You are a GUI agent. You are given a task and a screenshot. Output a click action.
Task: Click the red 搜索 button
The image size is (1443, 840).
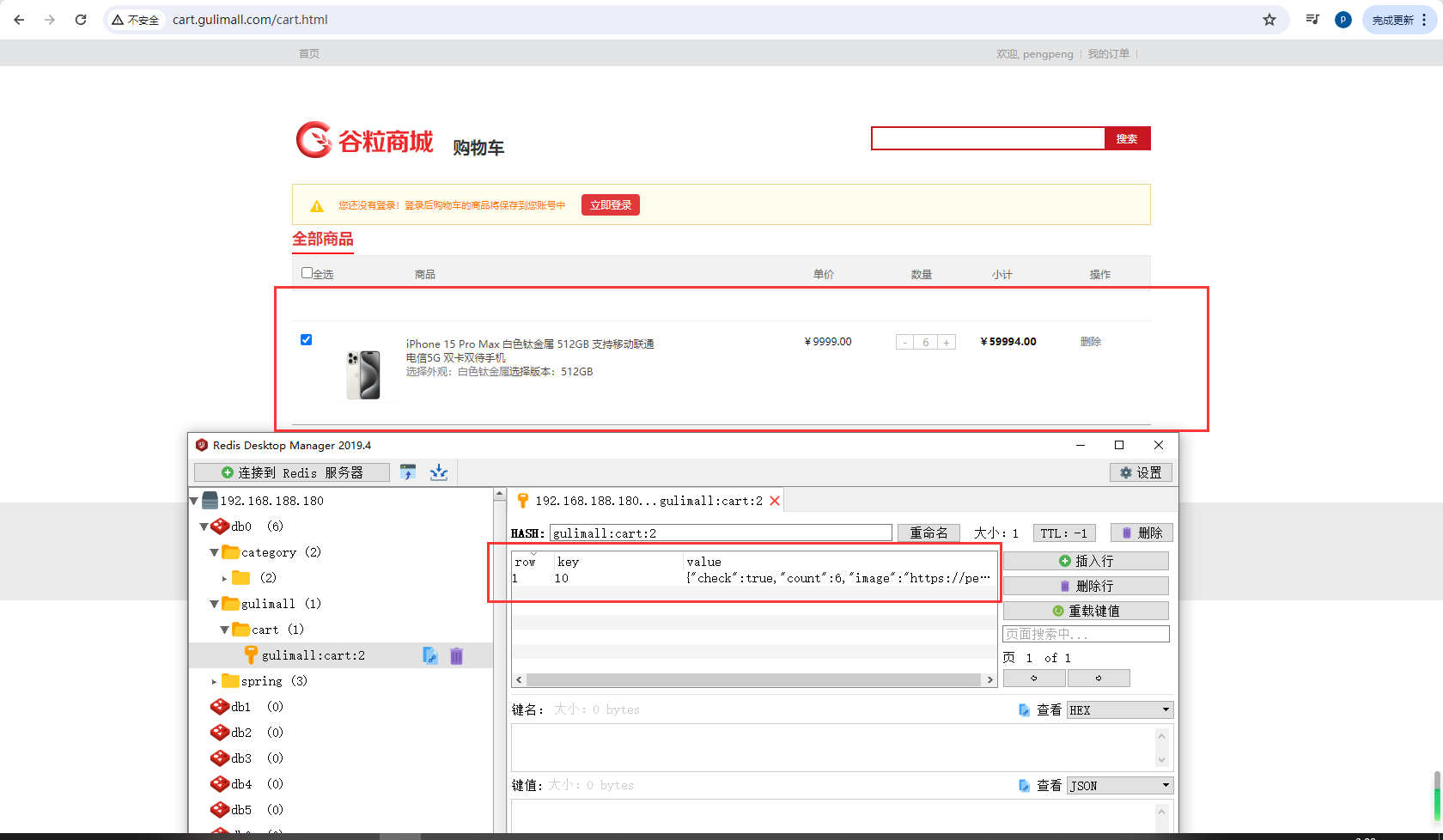click(1127, 138)
